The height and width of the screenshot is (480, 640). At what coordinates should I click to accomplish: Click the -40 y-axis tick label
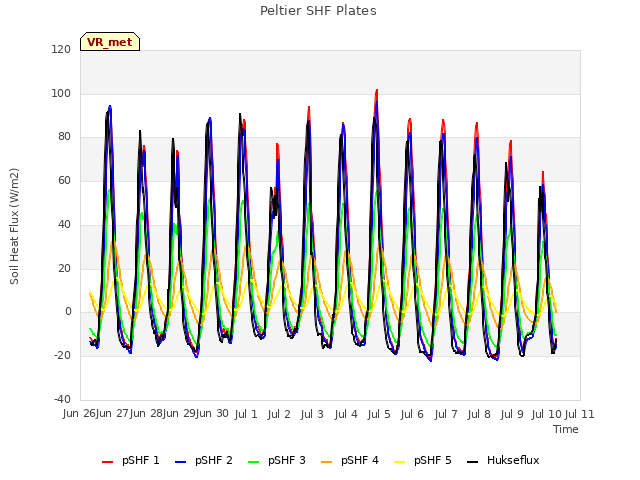62,399
